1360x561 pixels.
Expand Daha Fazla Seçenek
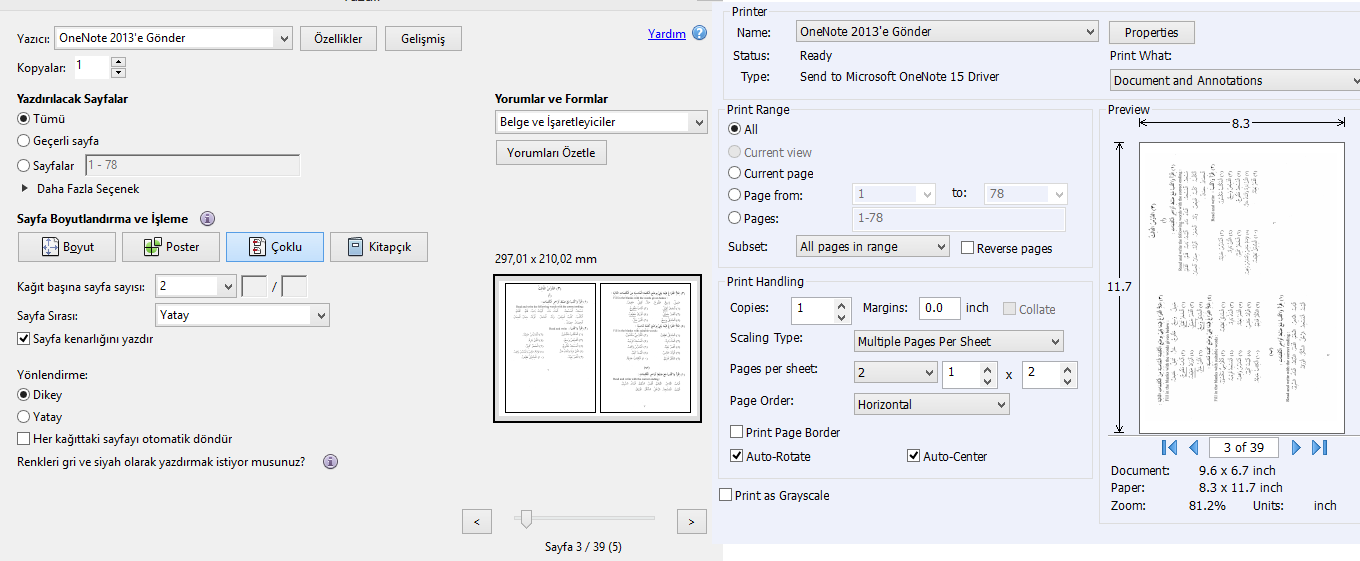coord(80,189)
